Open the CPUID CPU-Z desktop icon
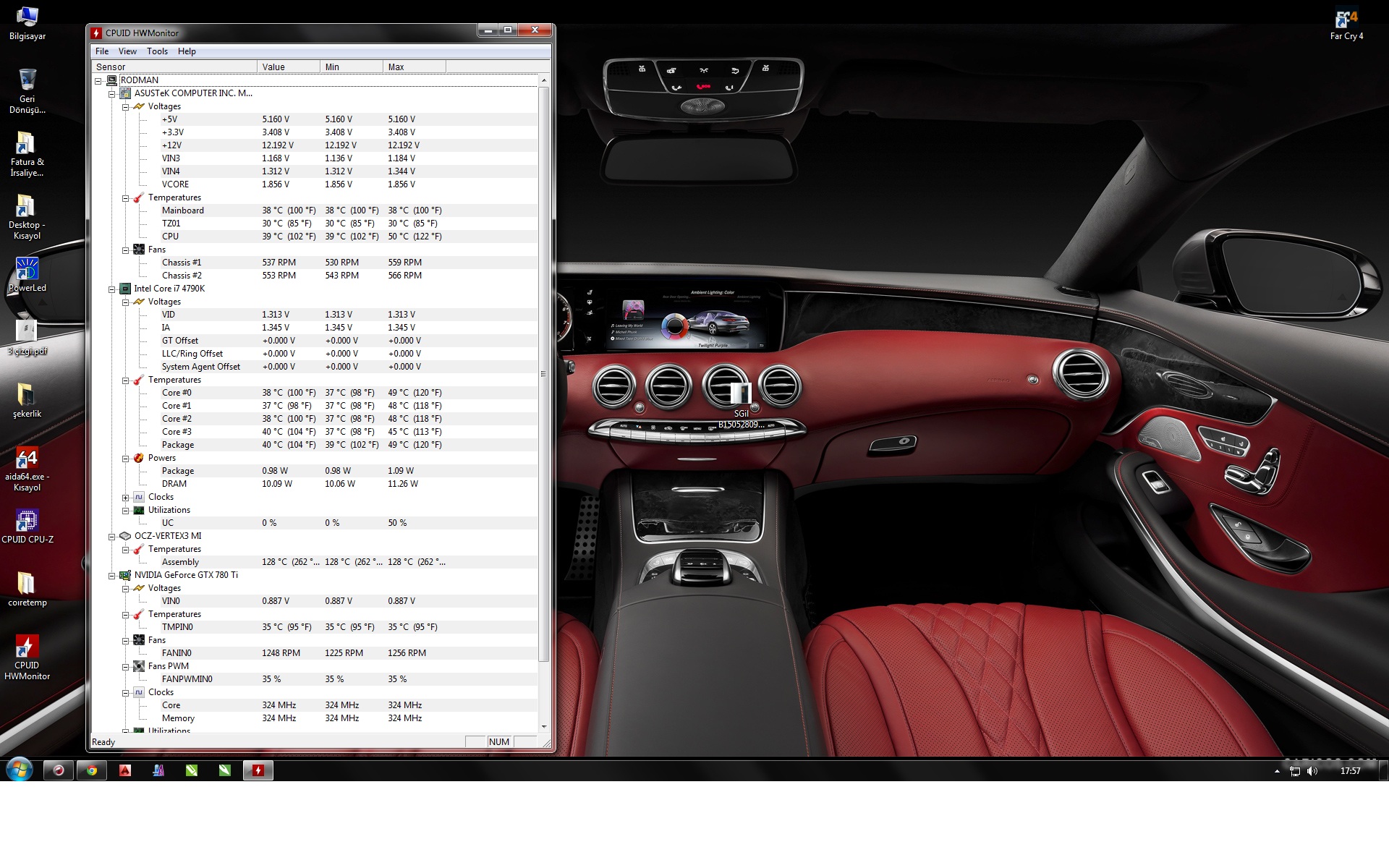 pos(27,521)
